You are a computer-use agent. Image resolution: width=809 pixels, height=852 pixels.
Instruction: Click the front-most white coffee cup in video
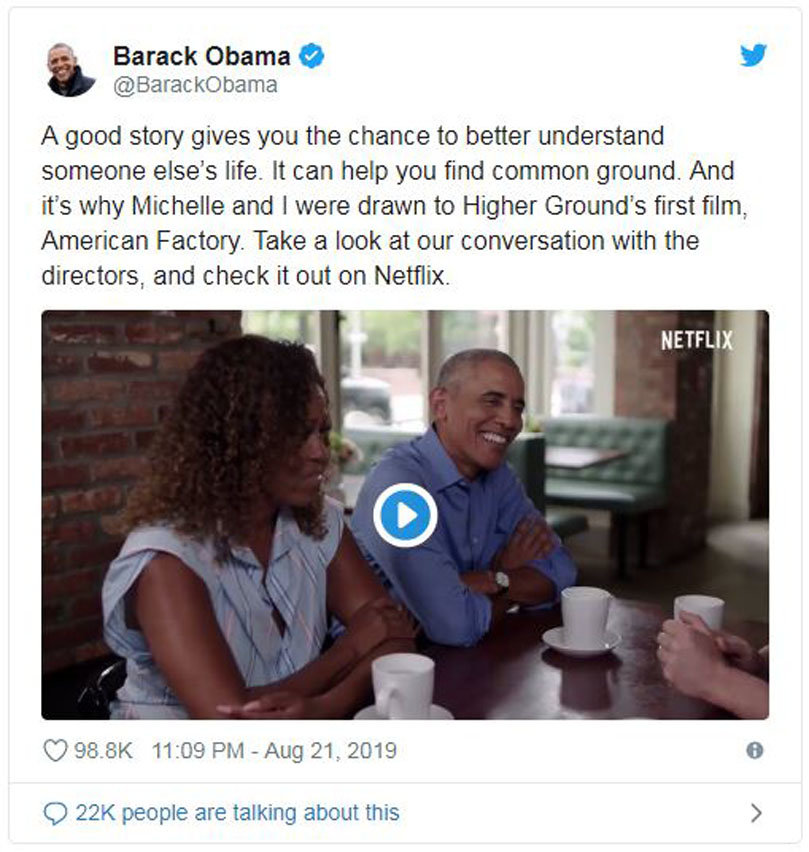point(403,687)
